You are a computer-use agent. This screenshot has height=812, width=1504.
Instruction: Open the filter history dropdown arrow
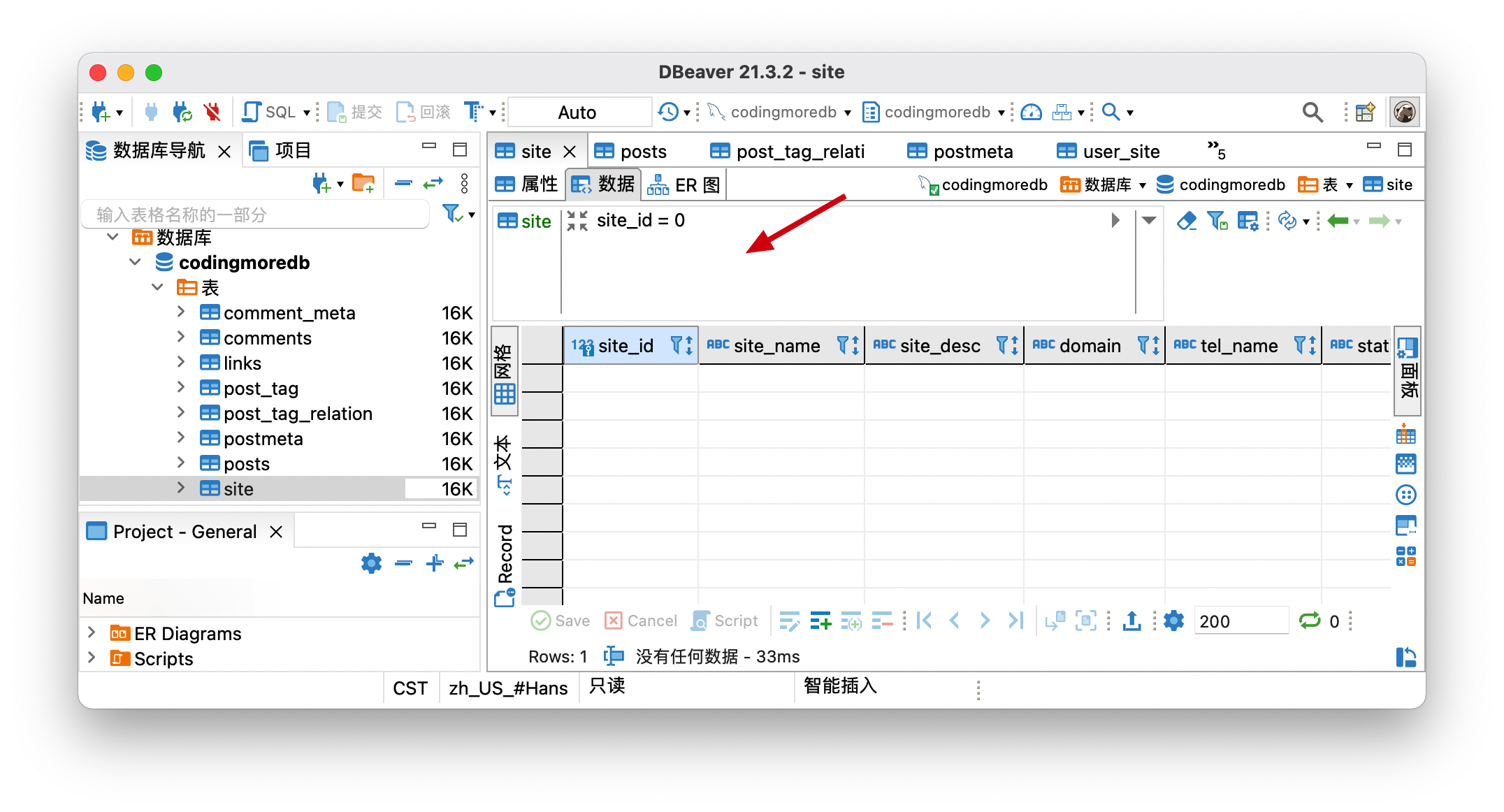pyautogui.click(x=1149, y=221)
